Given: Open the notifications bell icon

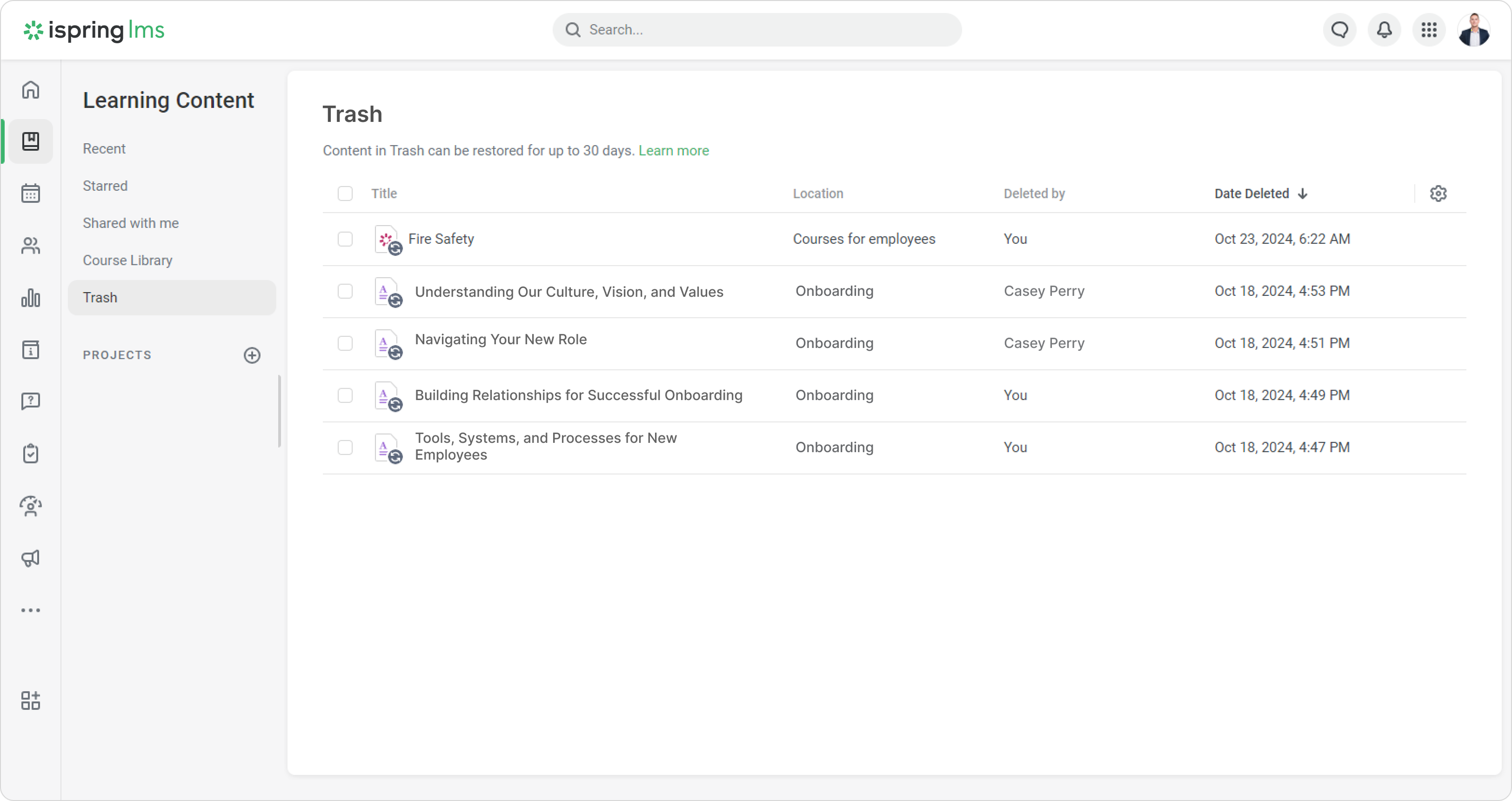Looking at the screenshot, I should [x=1384, y=30].
